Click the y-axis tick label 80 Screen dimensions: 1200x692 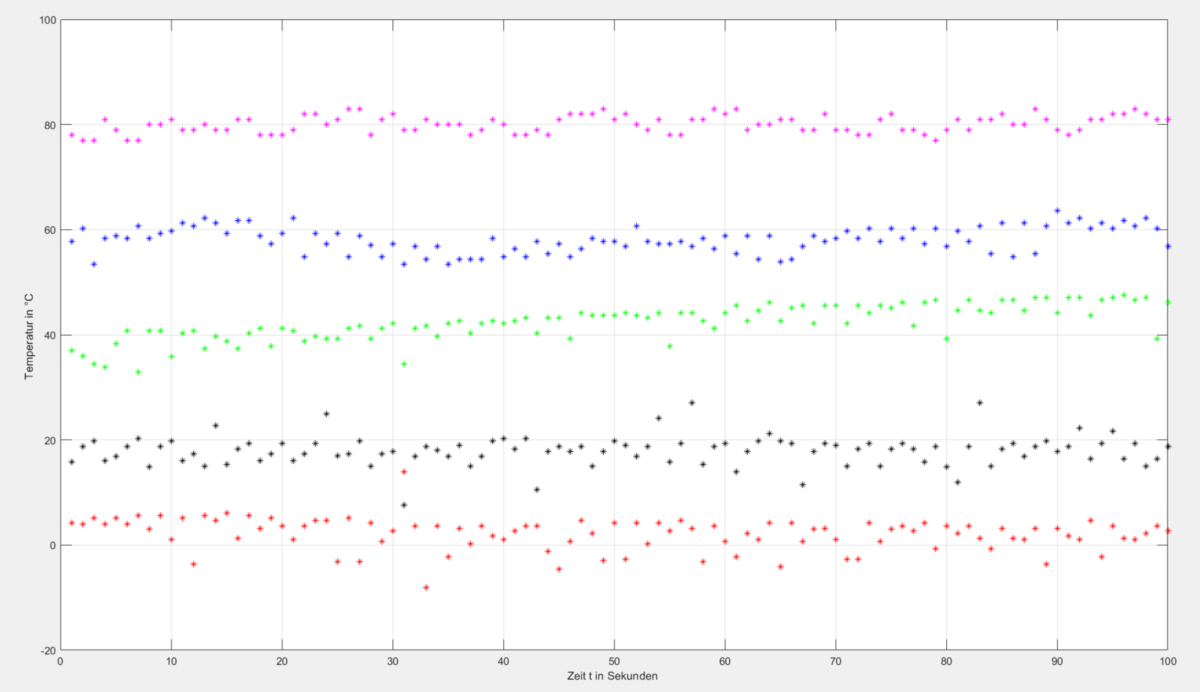[49, 125]
